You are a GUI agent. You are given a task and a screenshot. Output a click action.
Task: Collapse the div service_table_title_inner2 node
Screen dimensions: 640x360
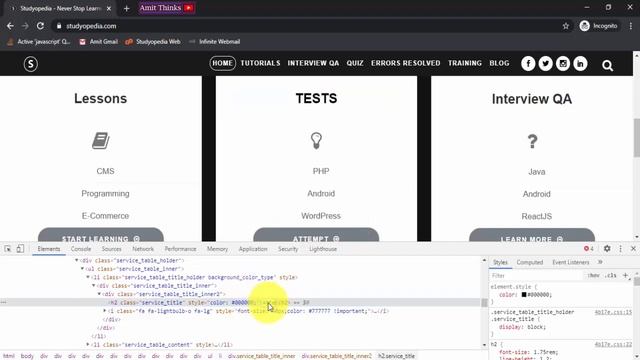pyautogui.click(x=99, y=294)
